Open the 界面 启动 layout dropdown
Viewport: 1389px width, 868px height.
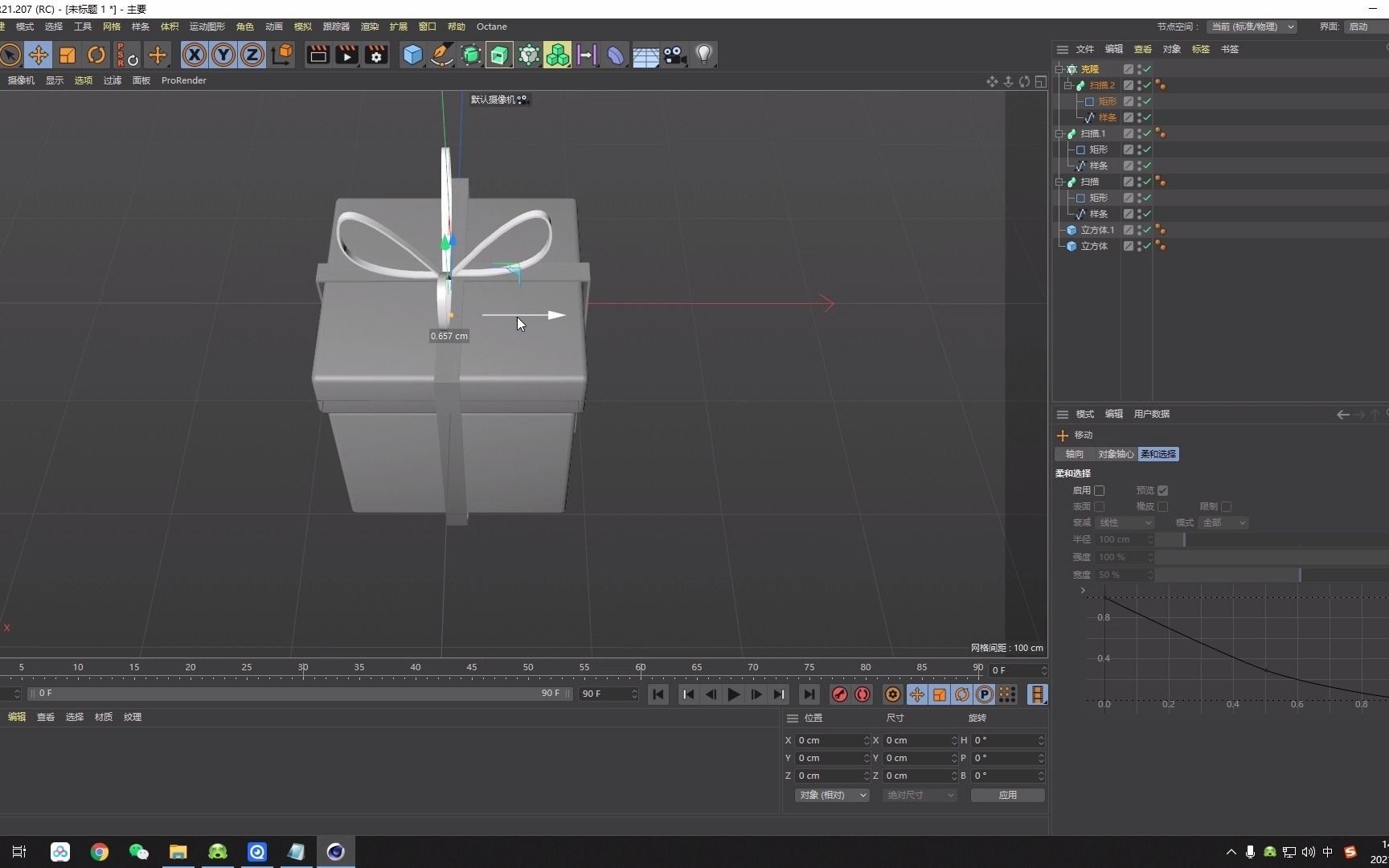[x=1366, y=27]
